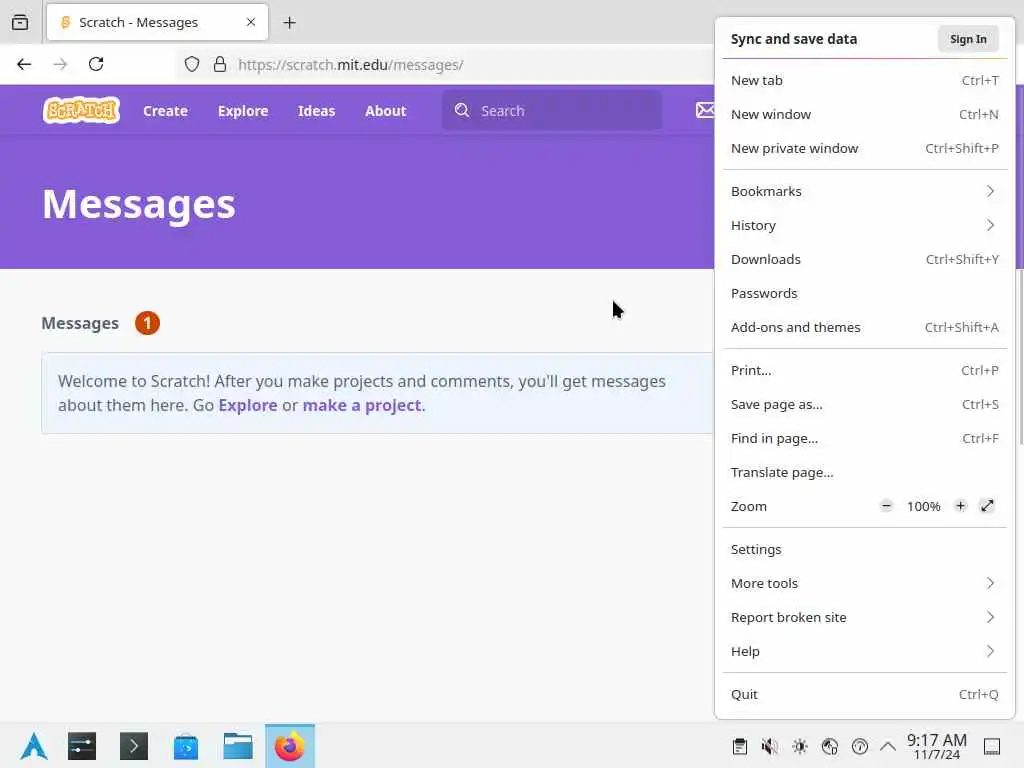Screen dimensions: 1024x768
Task: Open the software store icon in taskbar
Action: click(x=186, y=746)
